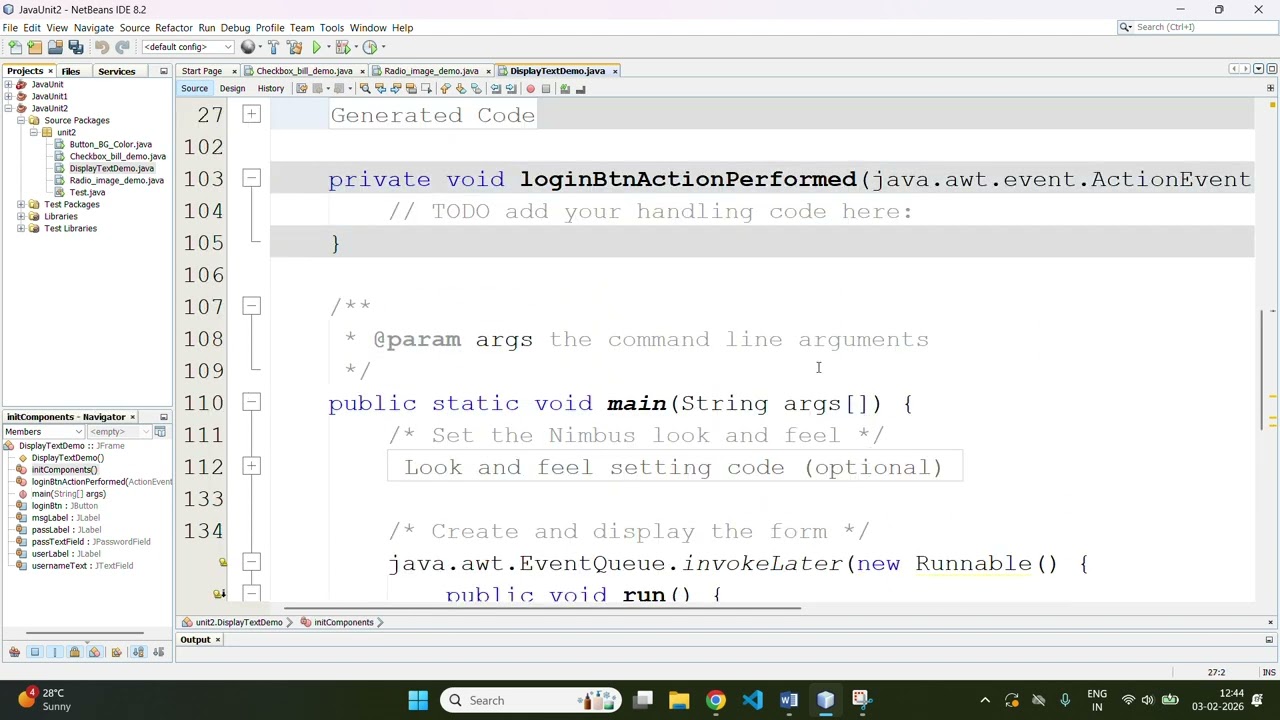Click the New Project toolbar icon

[x=35, y=47]
